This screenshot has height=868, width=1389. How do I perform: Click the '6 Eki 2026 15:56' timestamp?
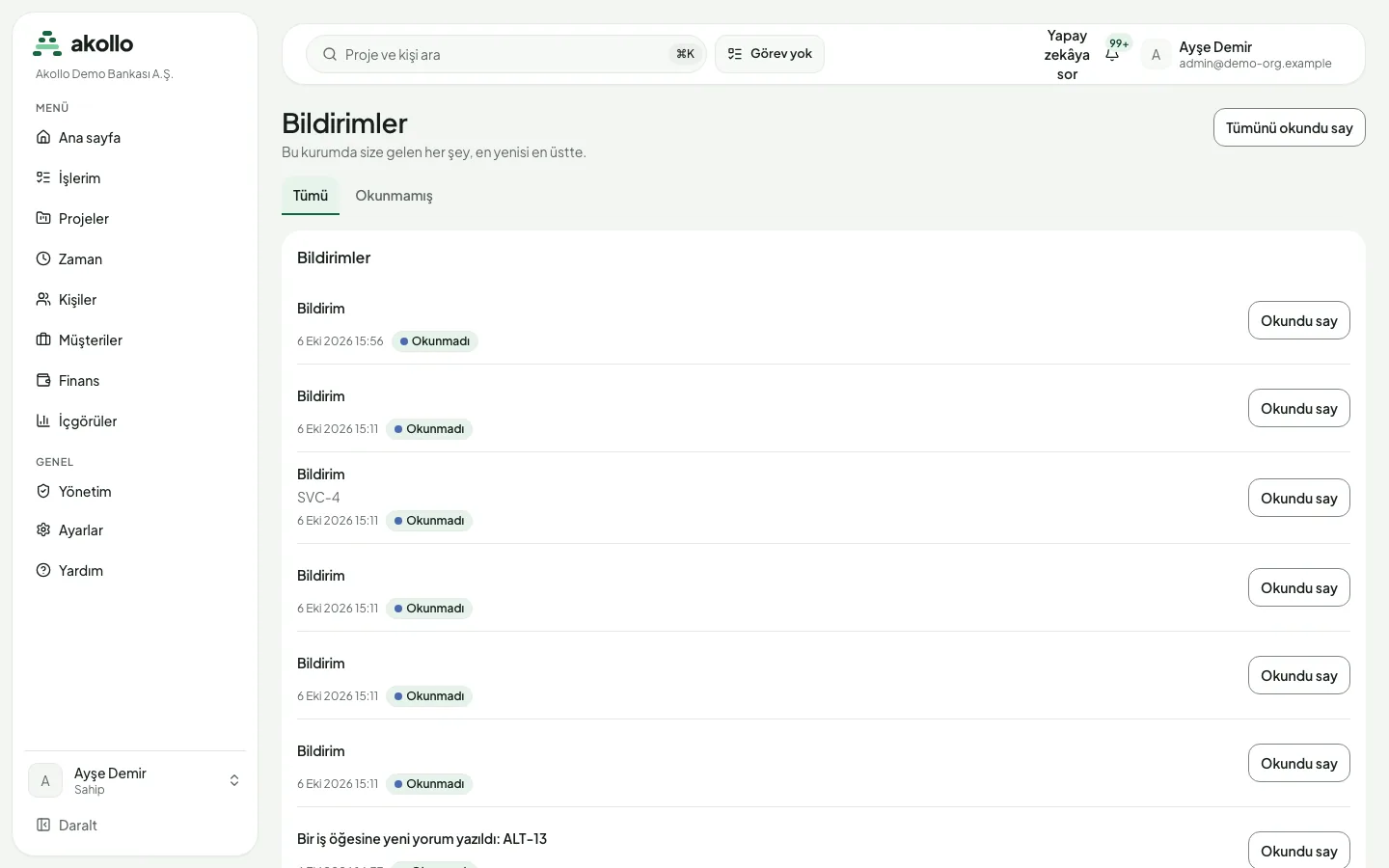click(340, 341)
